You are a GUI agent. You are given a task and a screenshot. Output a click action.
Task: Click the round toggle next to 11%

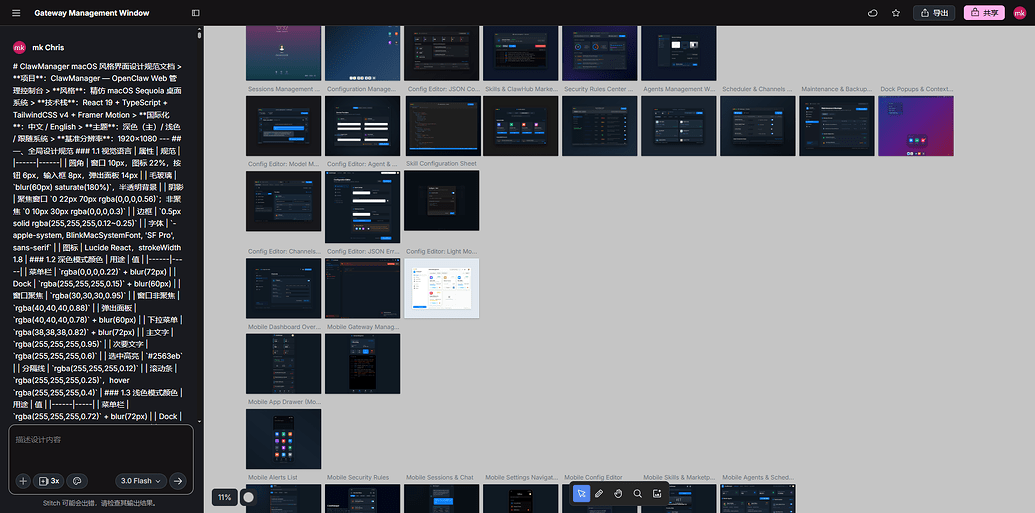click(249, 497)
